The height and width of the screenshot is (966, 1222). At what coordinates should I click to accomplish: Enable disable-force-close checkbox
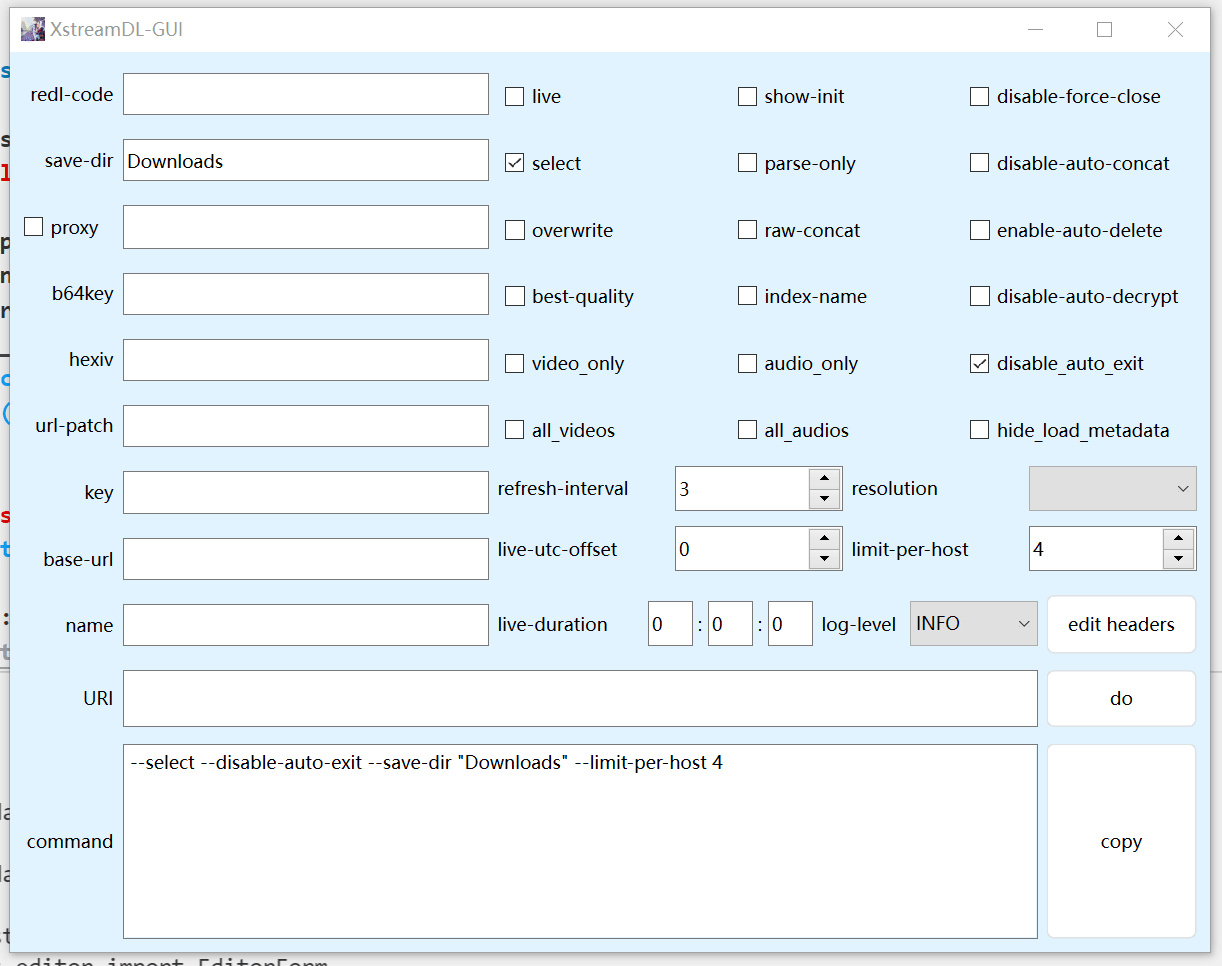click(x=979, y=97)
